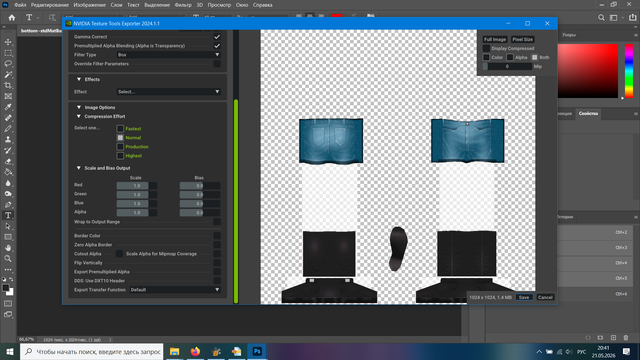
Task: Click the Cancel button in exporter
Action: (545, 297)
